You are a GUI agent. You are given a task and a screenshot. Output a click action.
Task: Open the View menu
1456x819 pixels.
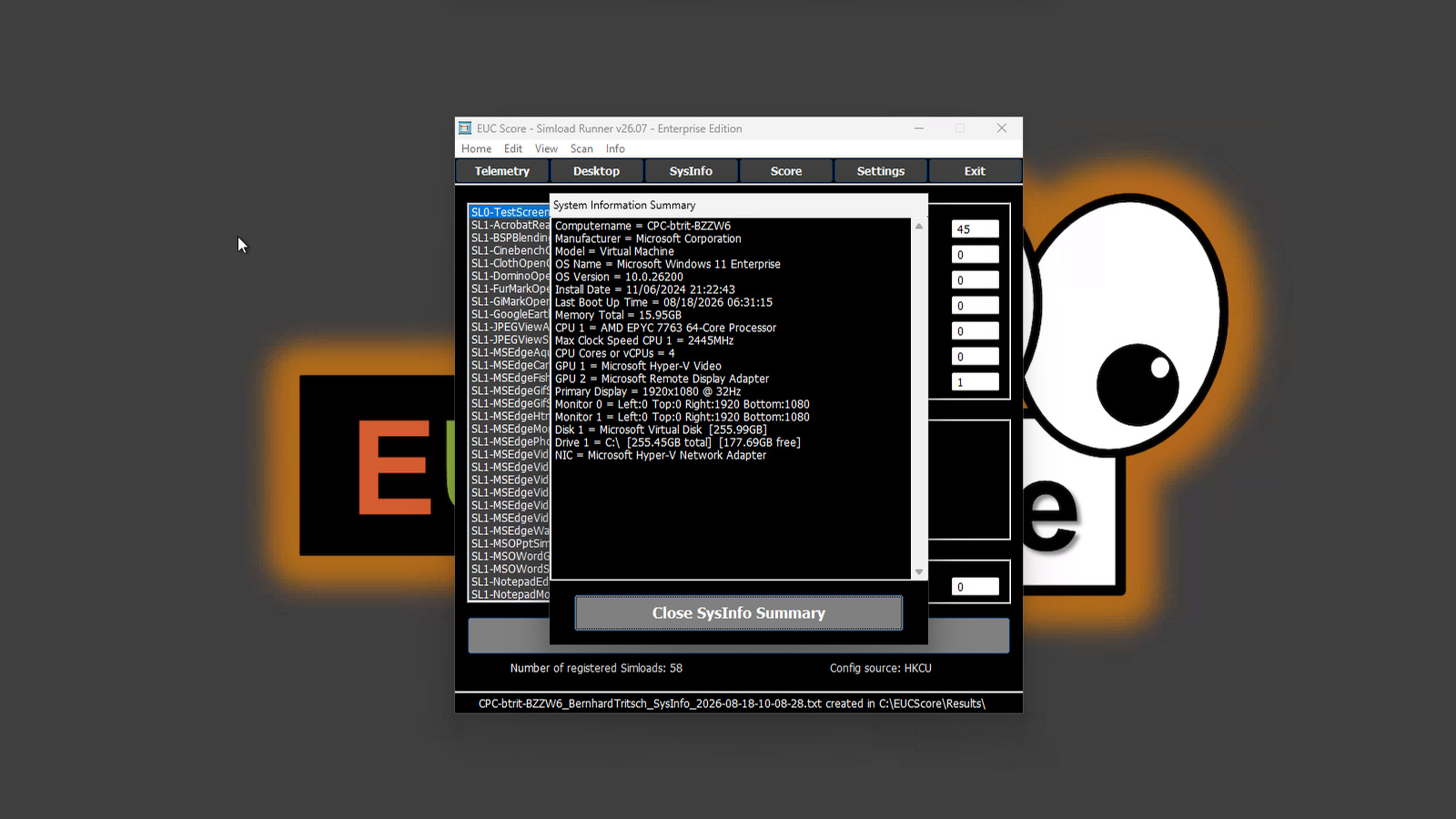(x=546, y=149)
